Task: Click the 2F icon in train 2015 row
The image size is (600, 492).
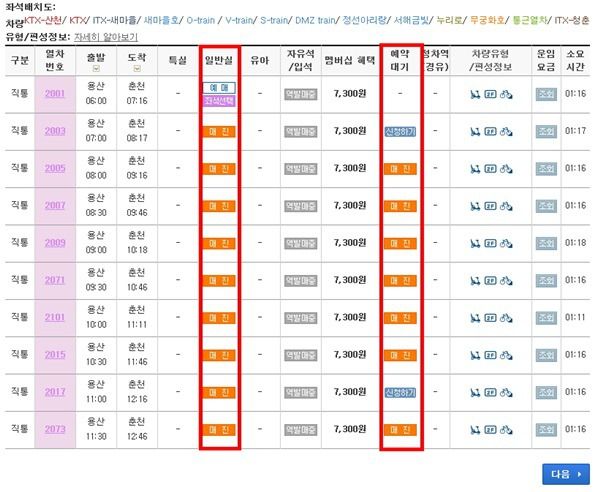Action: (x=490, y=355)
